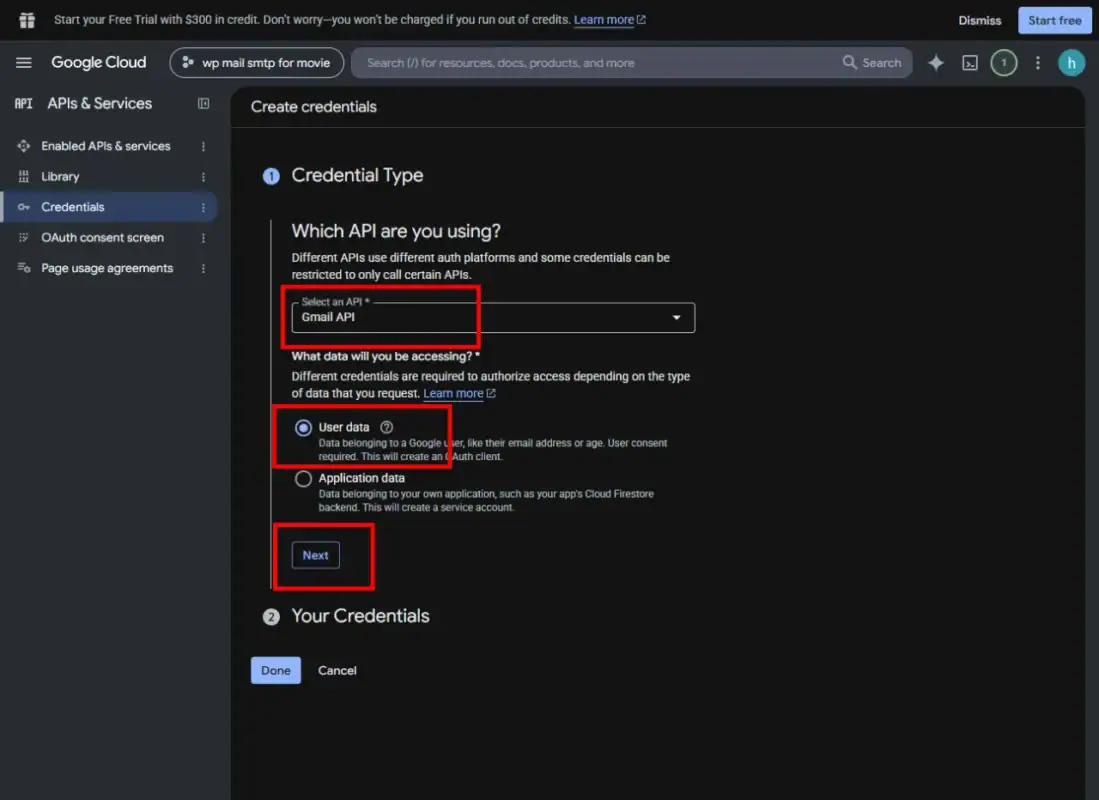This screenshot has height=800, width=1099.
Task: Open Page usage agreements
Action: point(107,268)
